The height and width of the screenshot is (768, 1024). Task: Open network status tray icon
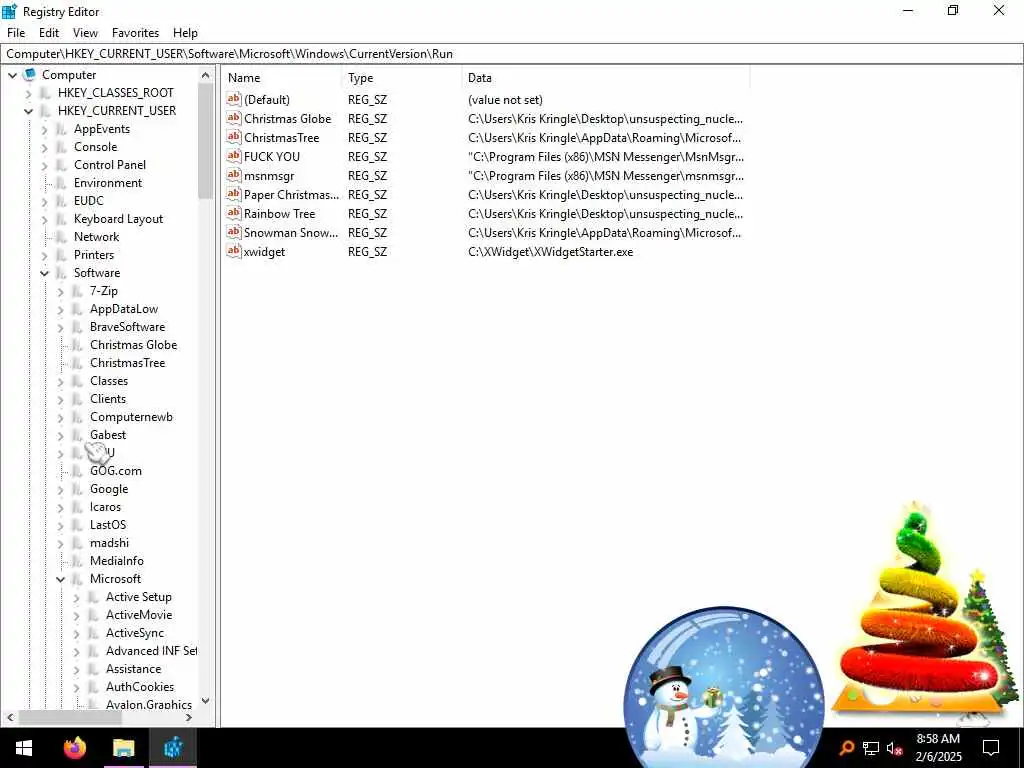click(x=871, y=748)
